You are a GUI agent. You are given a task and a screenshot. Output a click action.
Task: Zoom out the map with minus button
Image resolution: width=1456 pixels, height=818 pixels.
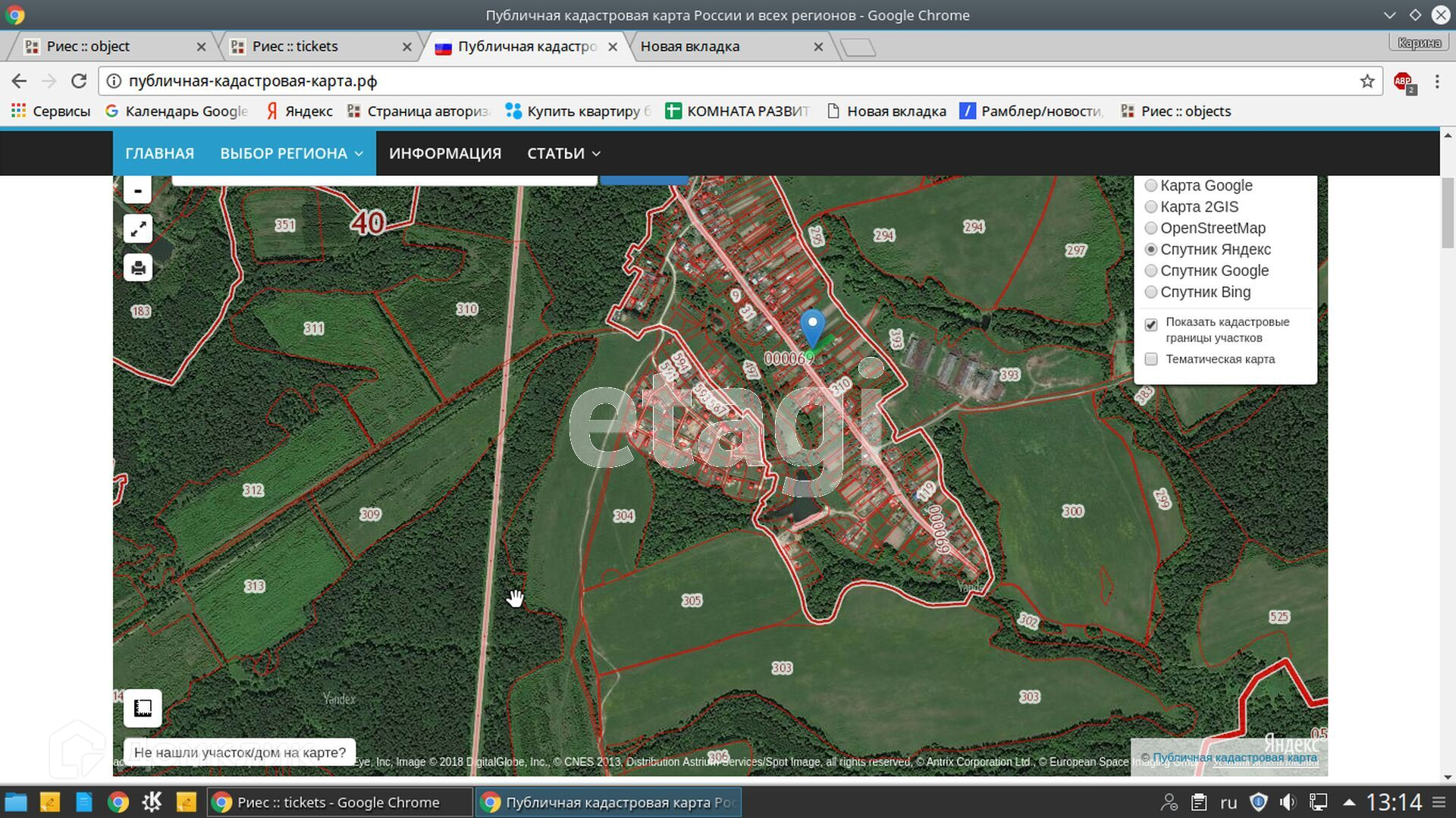point(137,190)
